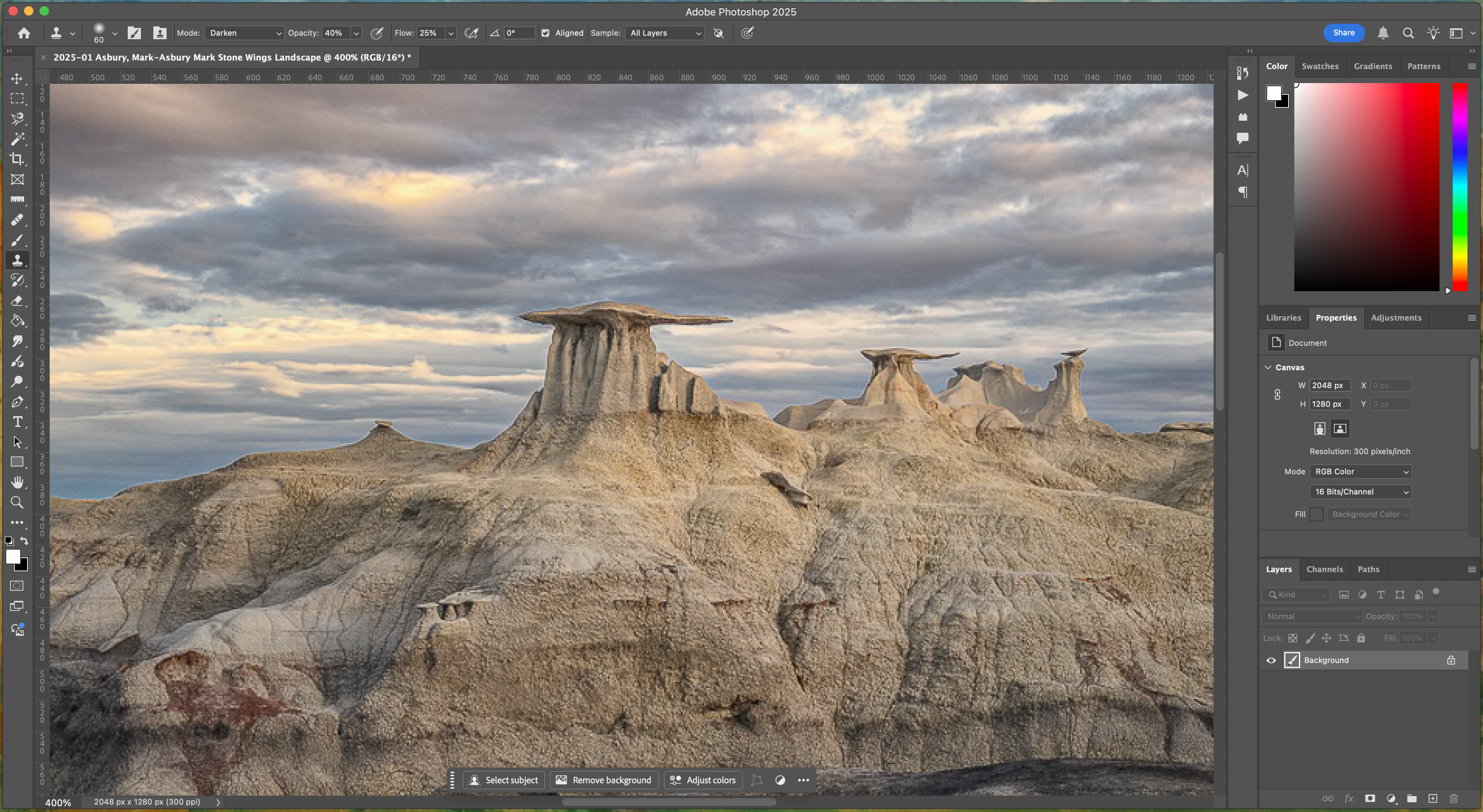Viewport: 1483px width, 812px height.
Task: Open the Sample All Layers dropdown
Action: tap(665, 33)
